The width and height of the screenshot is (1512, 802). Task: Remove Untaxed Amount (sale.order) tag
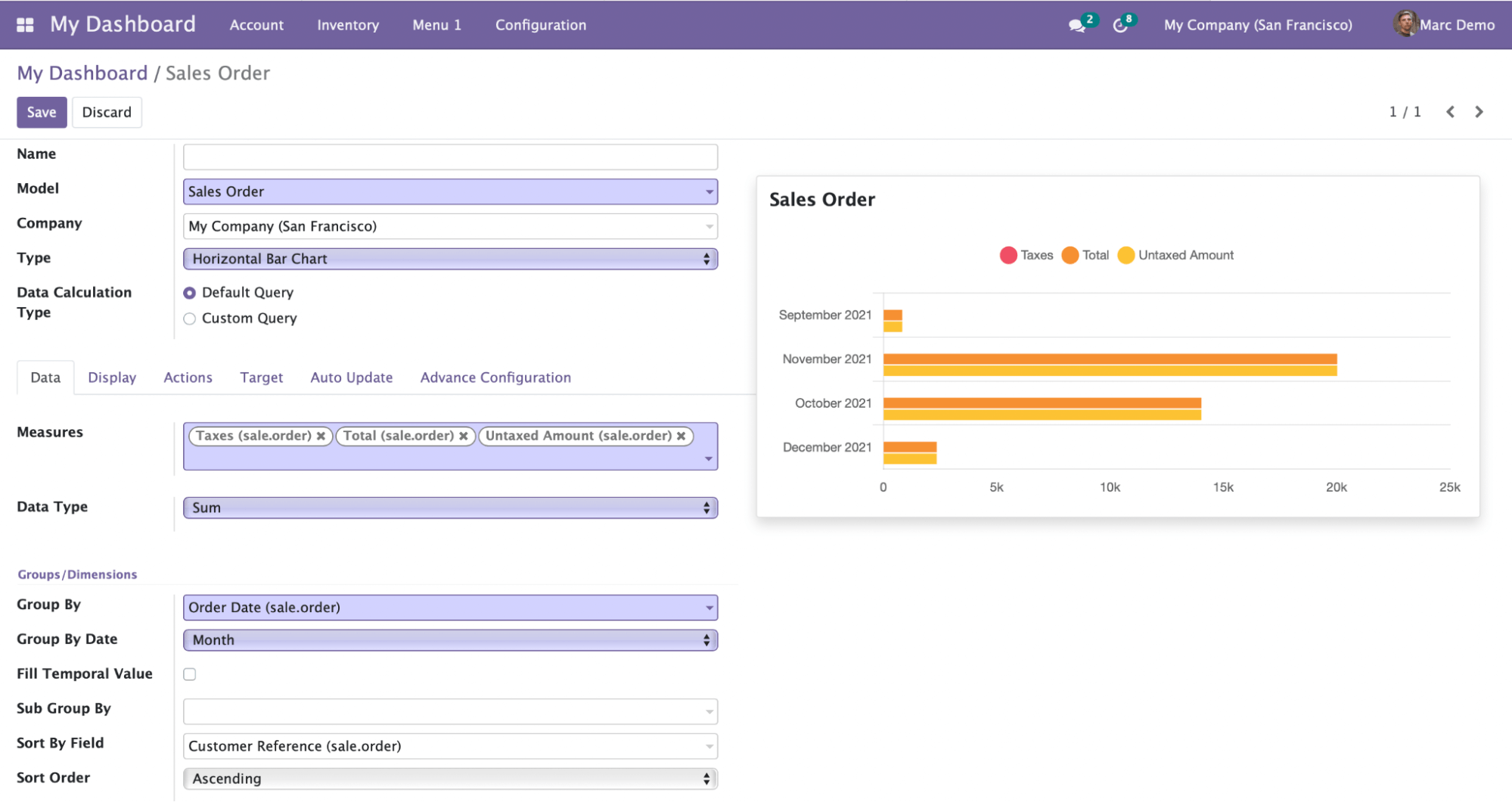click(681, 436)
